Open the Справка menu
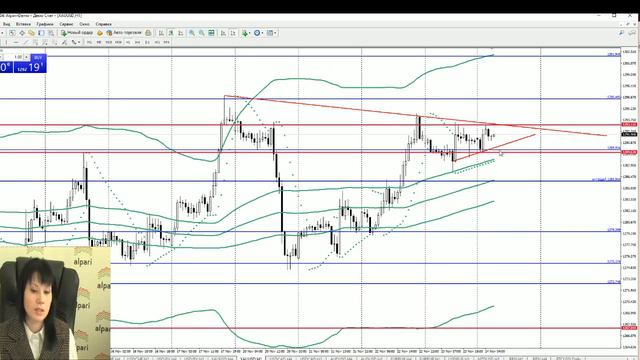This screenshot has width=640, height=360. coord(103,24)
